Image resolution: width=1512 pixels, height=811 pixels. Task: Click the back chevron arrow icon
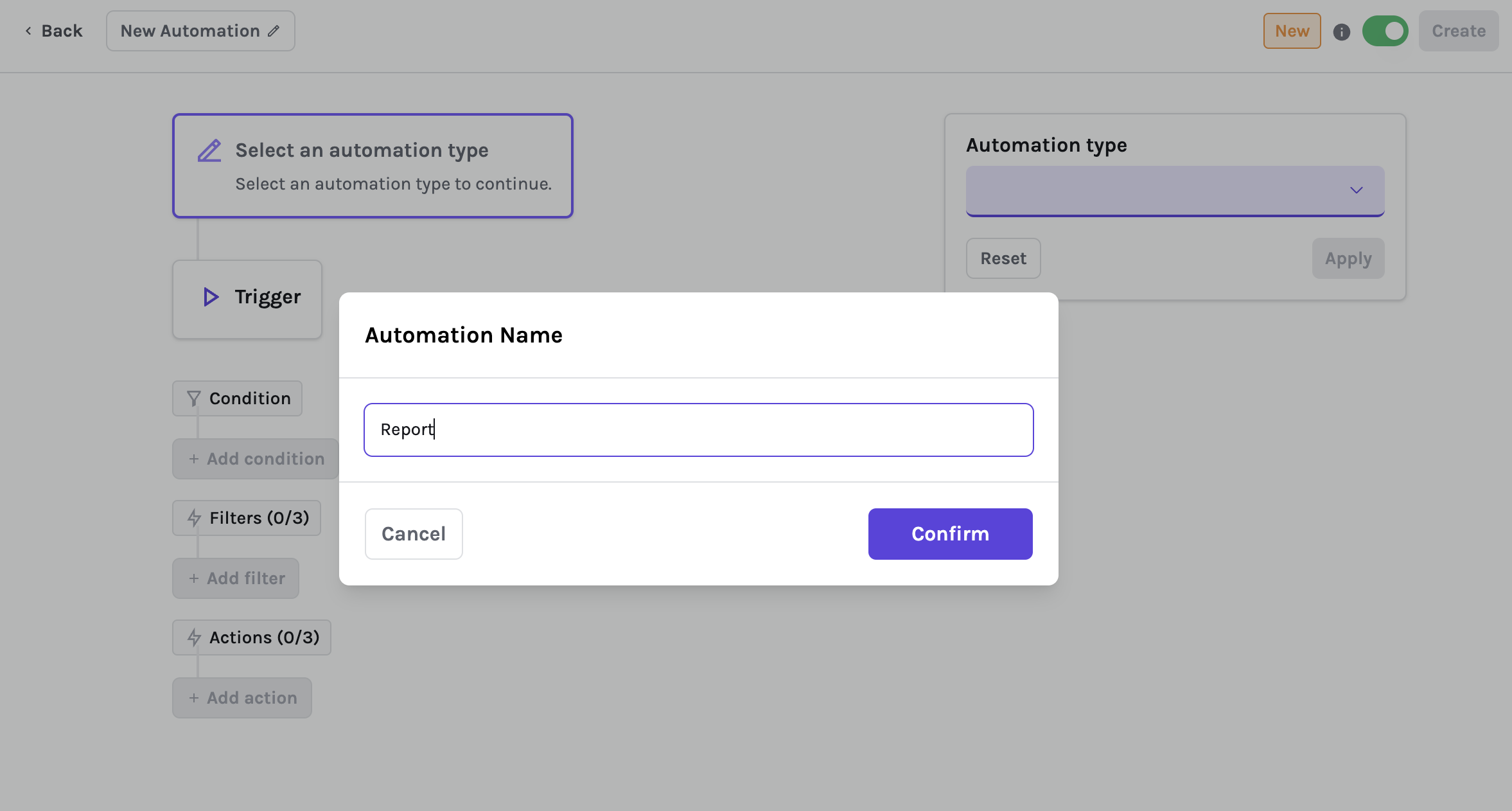[x=28, y=31]
